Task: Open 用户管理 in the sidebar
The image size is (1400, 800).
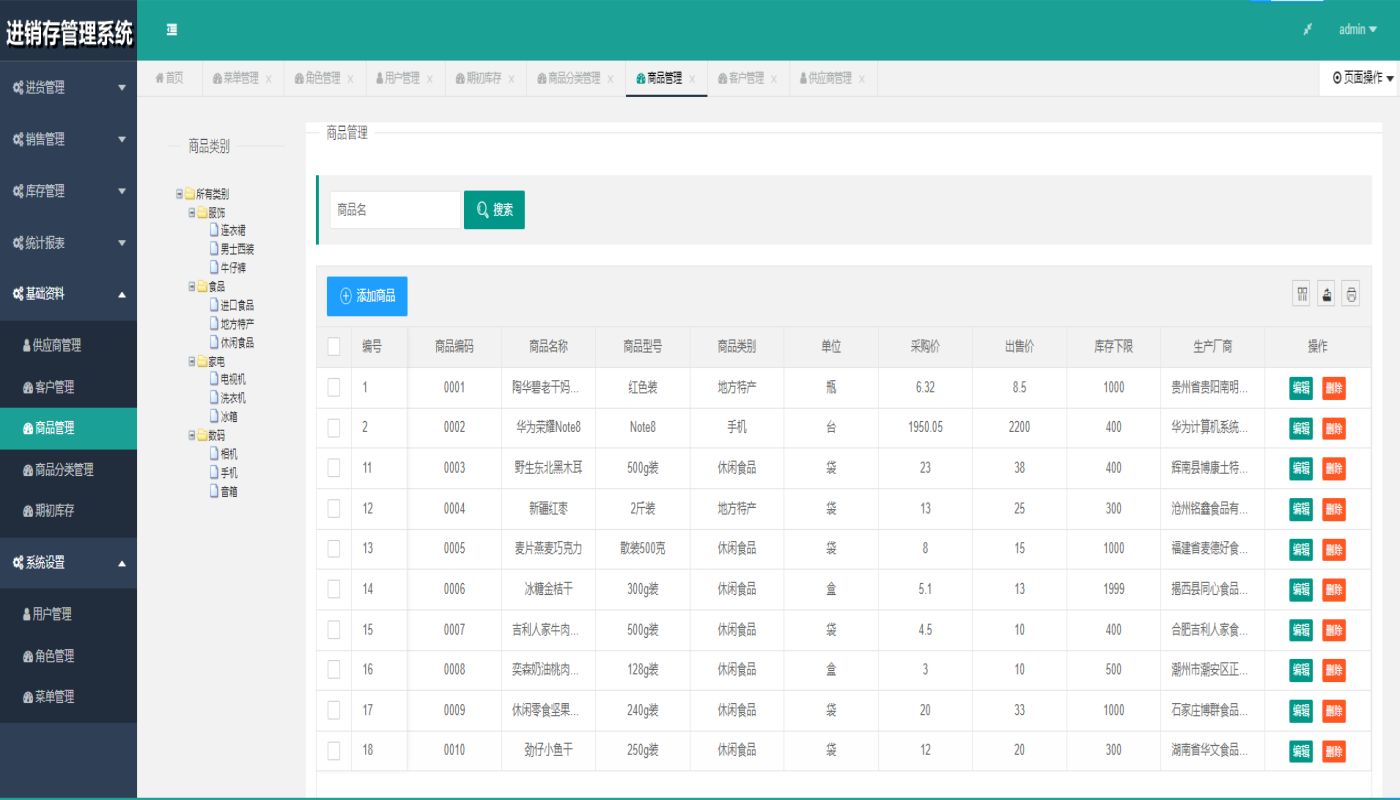Action: 68,614
